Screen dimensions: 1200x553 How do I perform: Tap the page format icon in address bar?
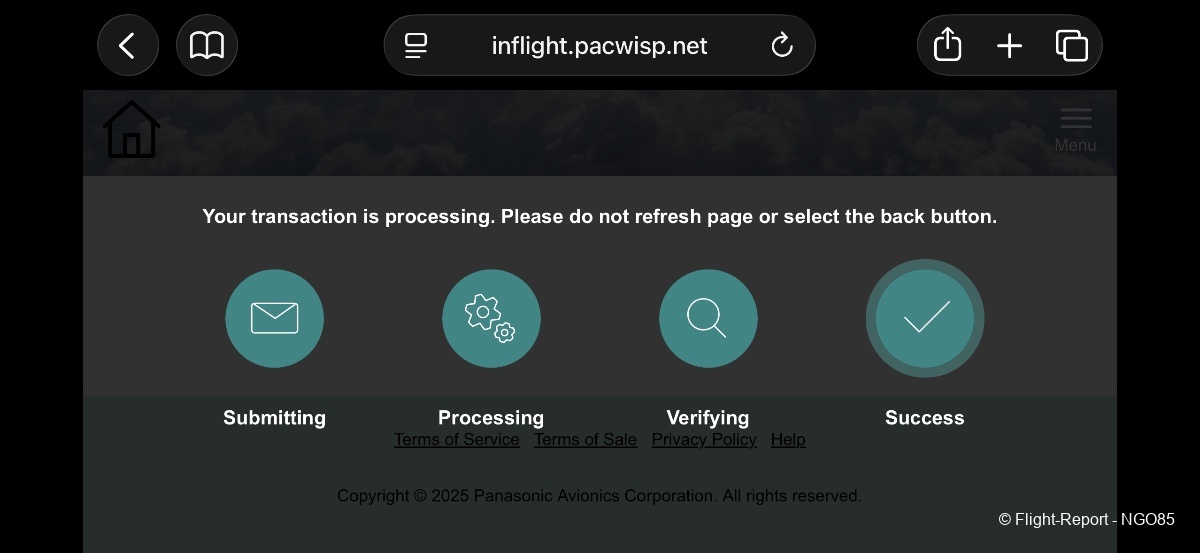tap(416, 46)
